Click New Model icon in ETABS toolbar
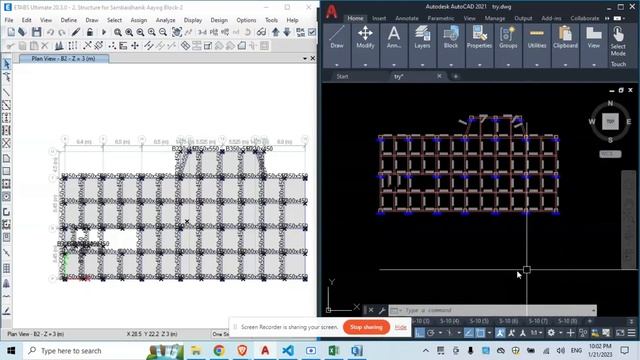This screenshot has width=640, height=360. [11, 32]
